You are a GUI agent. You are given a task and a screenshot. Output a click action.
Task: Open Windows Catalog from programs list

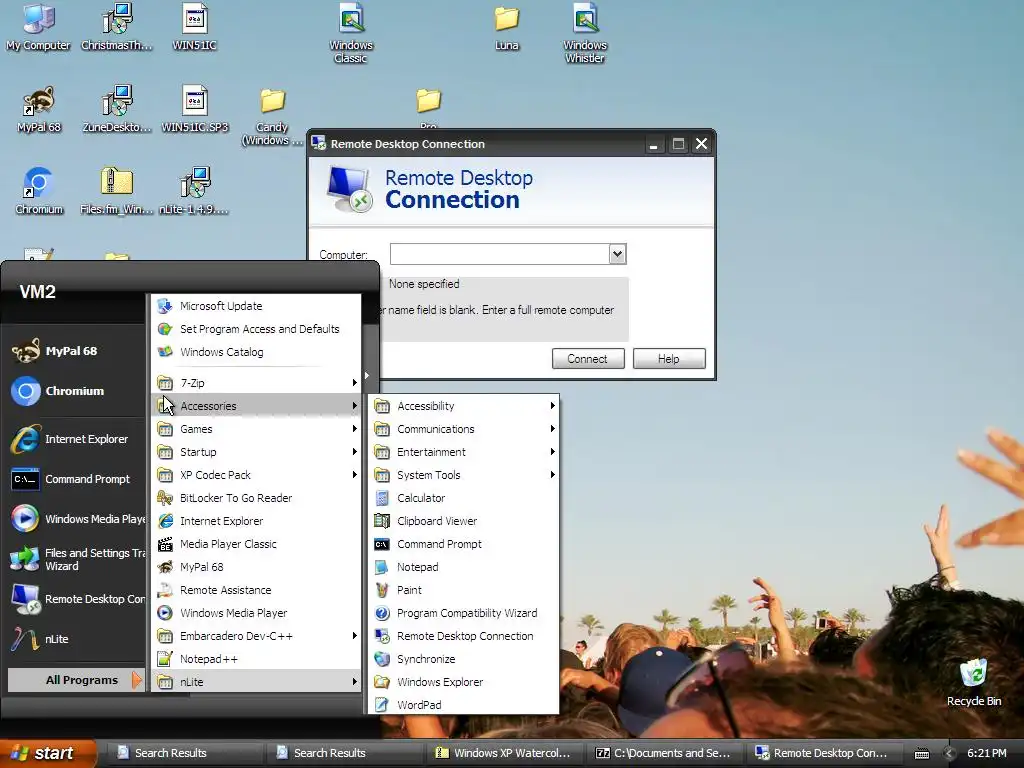coord(257,351)
